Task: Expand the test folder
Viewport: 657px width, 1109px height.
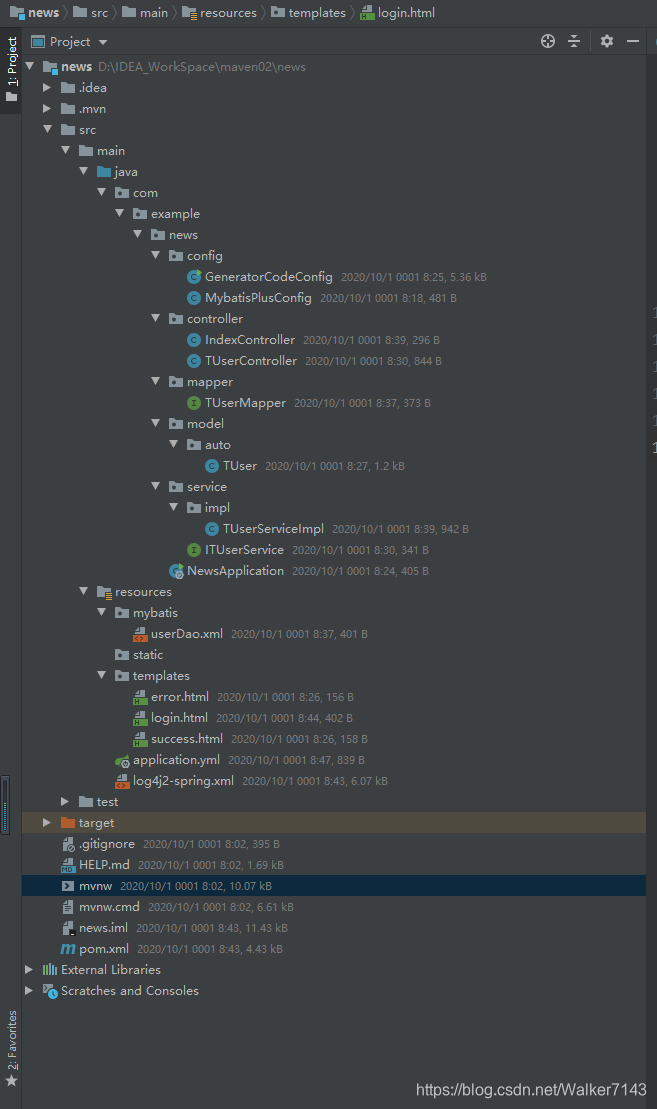Action: [65, 801]
